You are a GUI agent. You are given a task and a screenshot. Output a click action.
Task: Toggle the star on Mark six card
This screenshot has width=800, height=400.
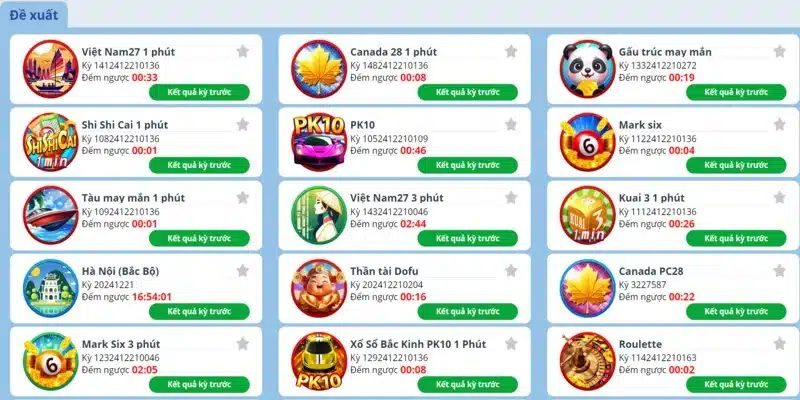[x=780, y=124]
